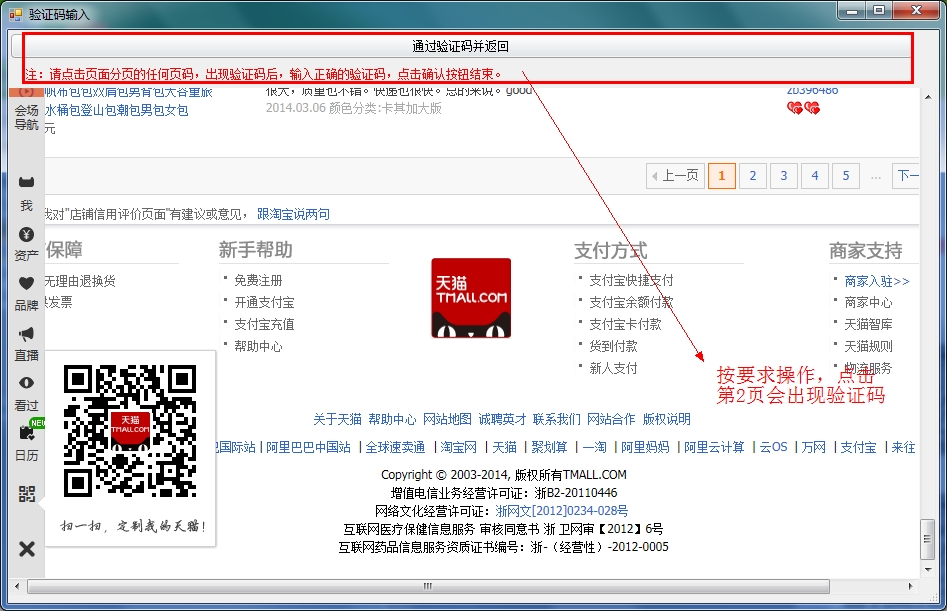This screenshot has height=611, width=947.
Task: Open the 一淘 link
Action: 594,447
